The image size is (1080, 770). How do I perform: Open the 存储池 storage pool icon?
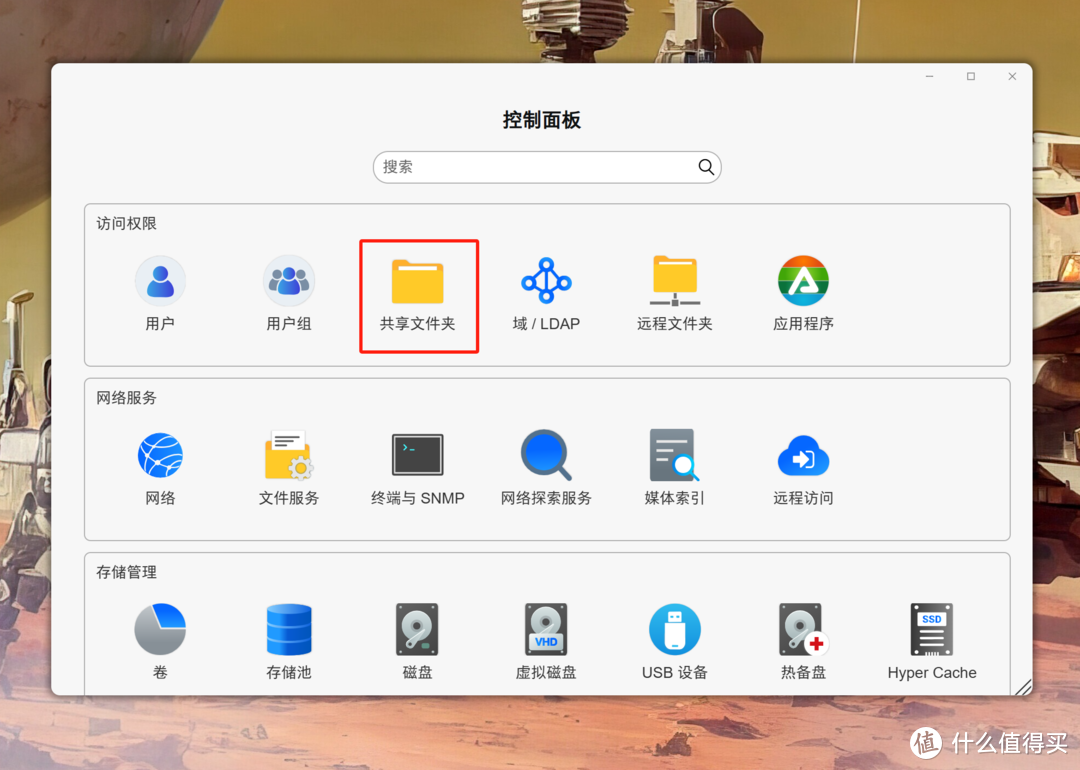[289, 630]
